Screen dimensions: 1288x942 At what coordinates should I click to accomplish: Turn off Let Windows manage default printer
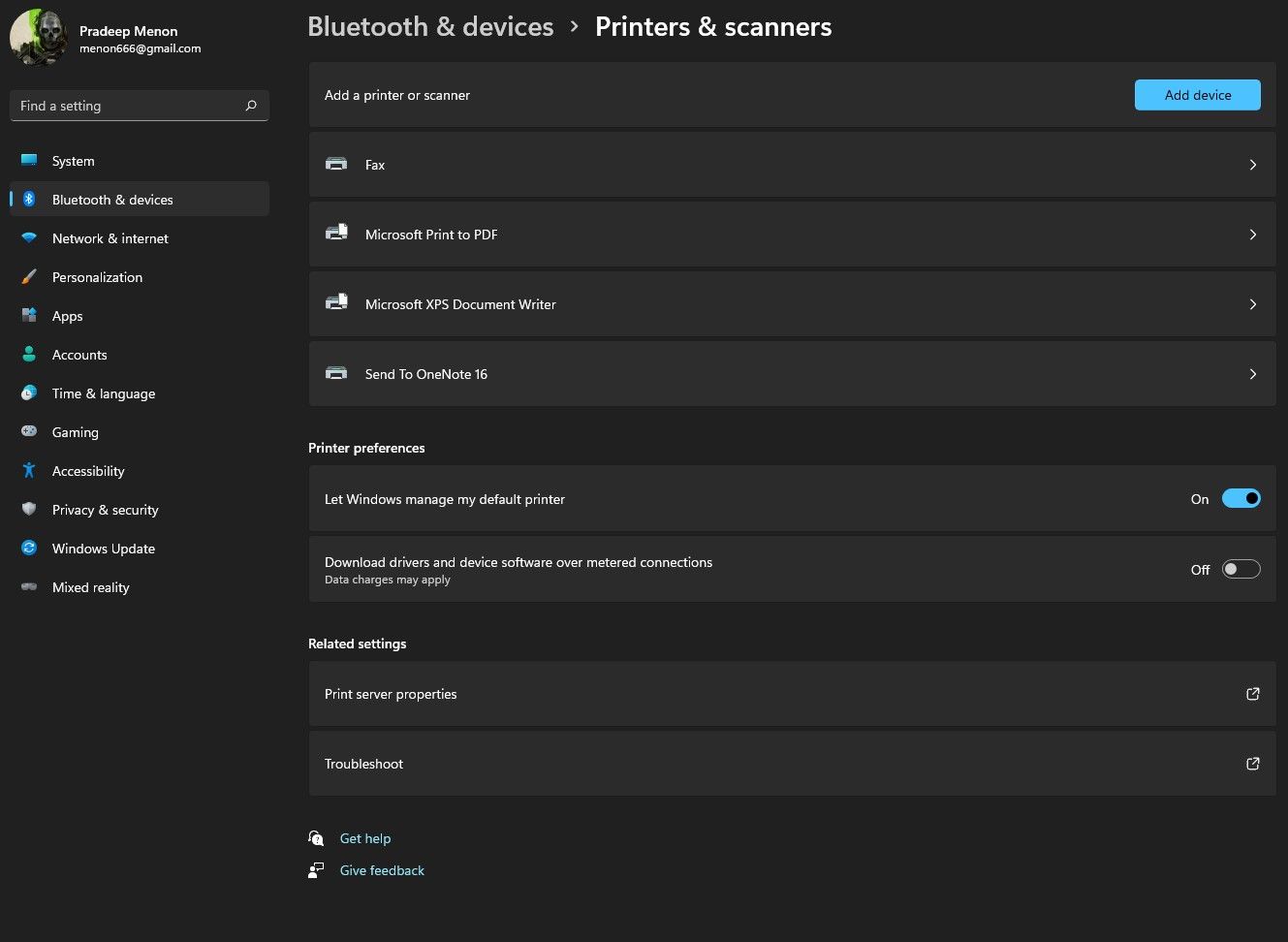tap(1241, 499)
